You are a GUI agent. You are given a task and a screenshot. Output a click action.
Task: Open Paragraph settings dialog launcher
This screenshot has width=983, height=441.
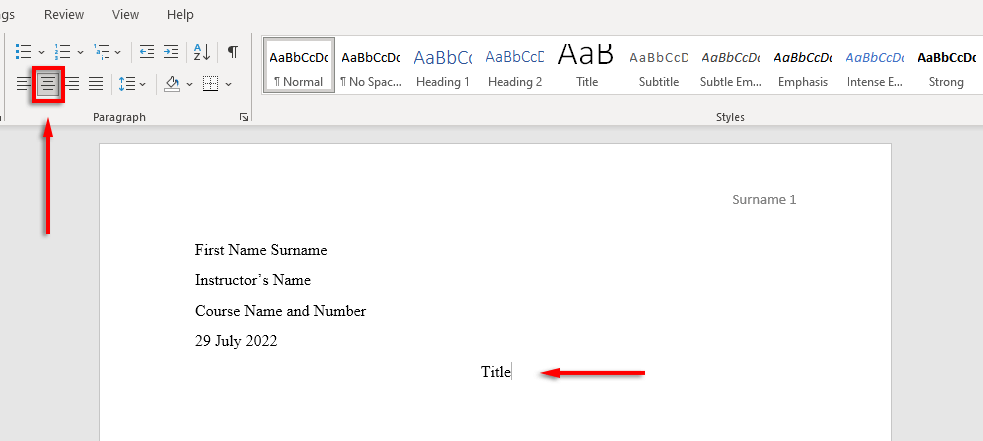coord(244,117)
